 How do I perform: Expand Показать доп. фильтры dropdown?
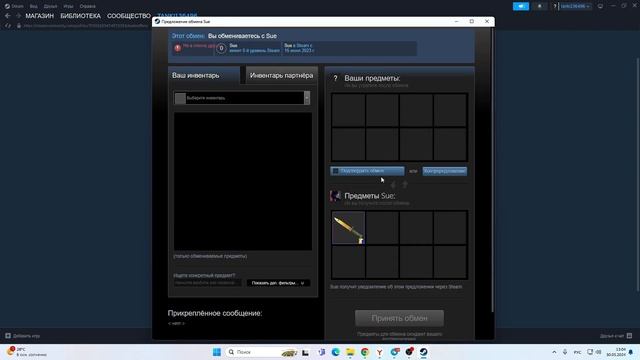(278, 283)
